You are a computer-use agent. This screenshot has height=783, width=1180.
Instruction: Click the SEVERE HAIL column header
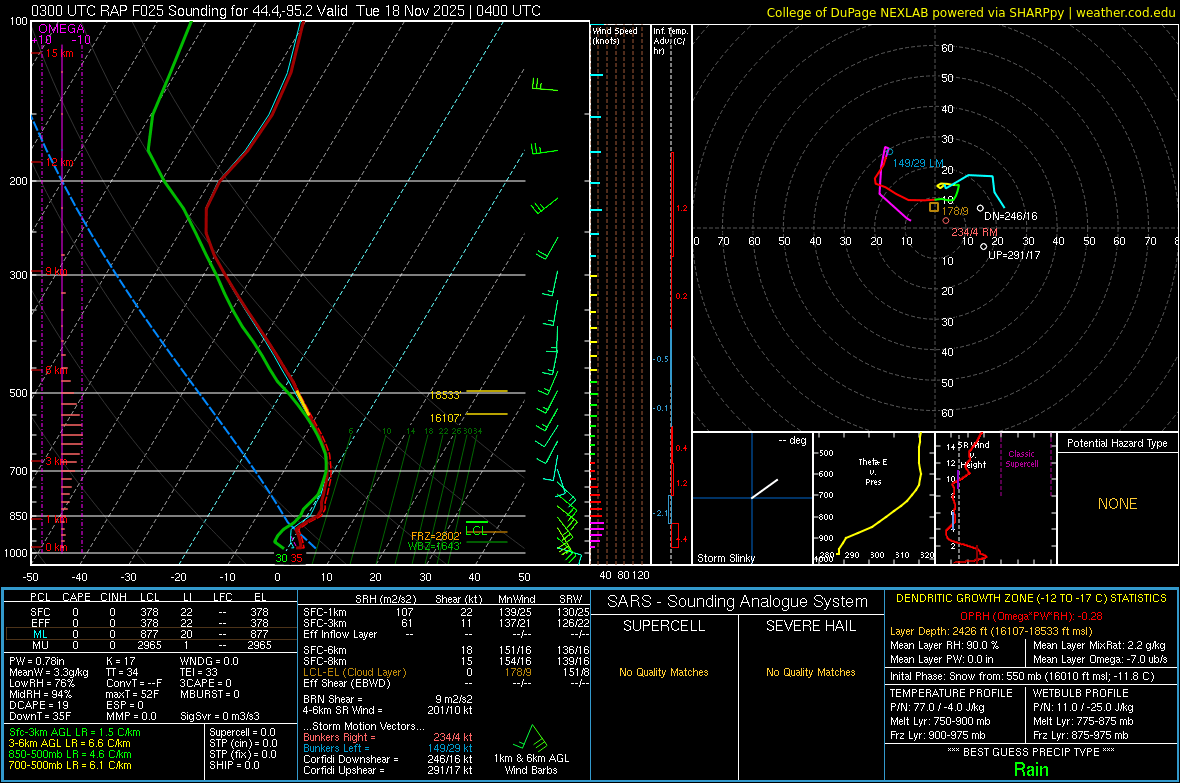[811, 626]
